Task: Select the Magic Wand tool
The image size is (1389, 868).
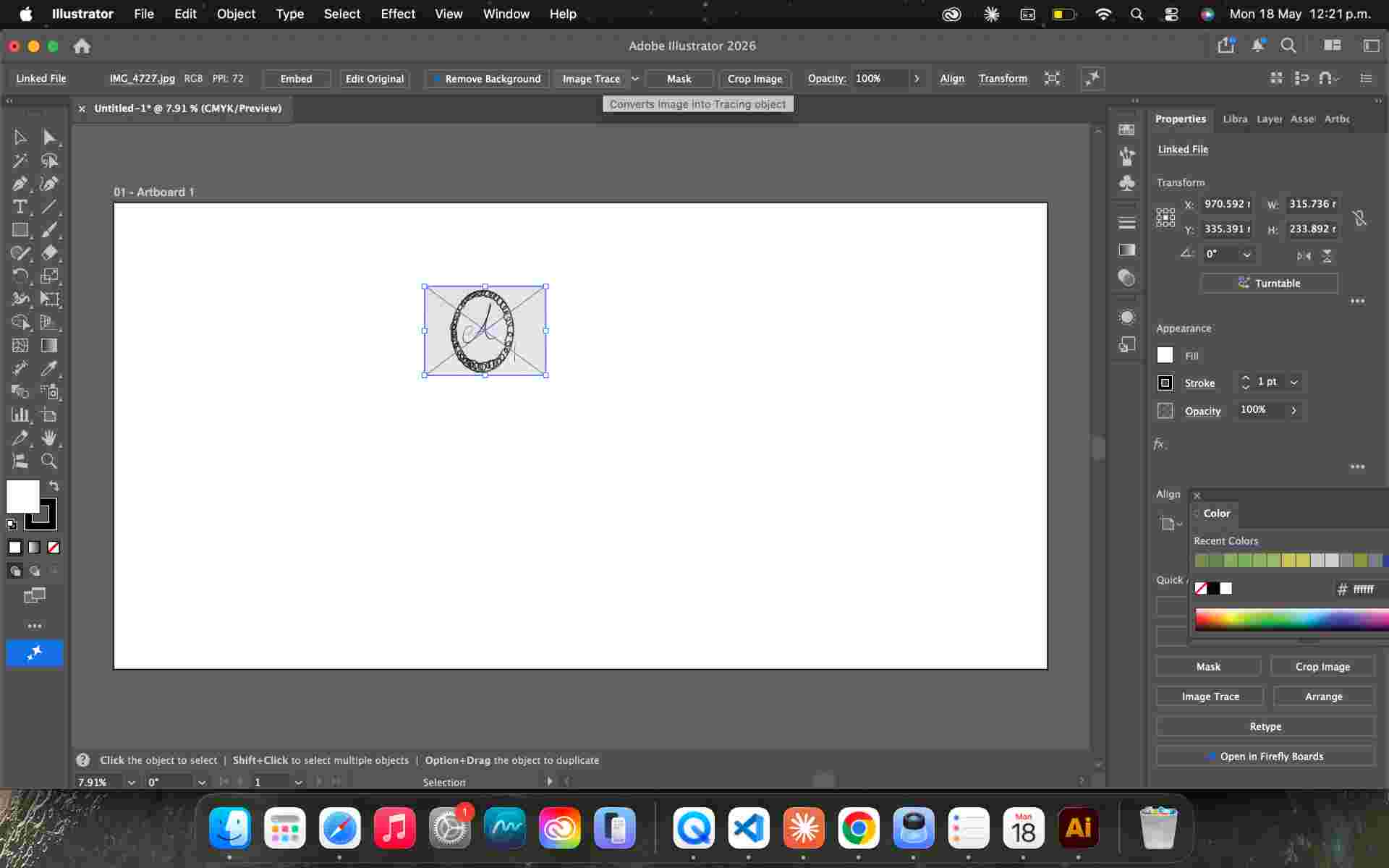Action: (x=20, y=161)
